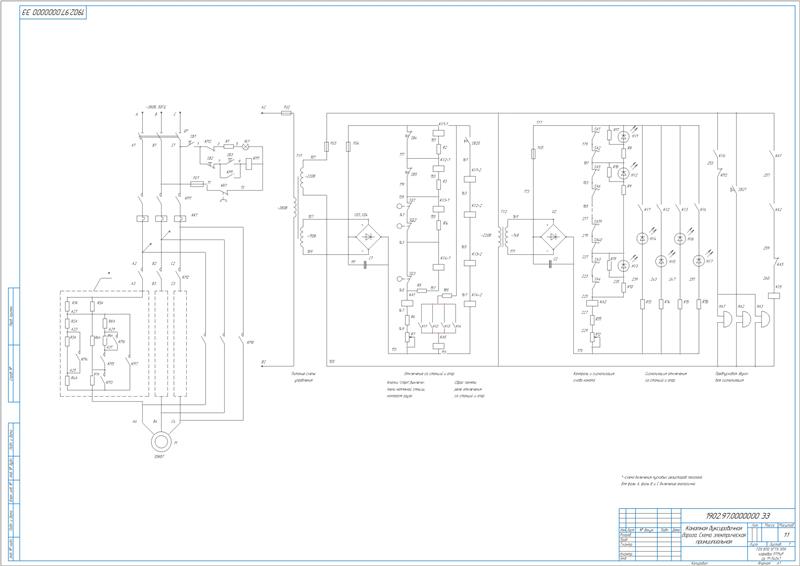This screenshot has height=566, width=800.
Task: Click the bridge rectifier beside transformer TV2
Action: (x=553, y=237)
